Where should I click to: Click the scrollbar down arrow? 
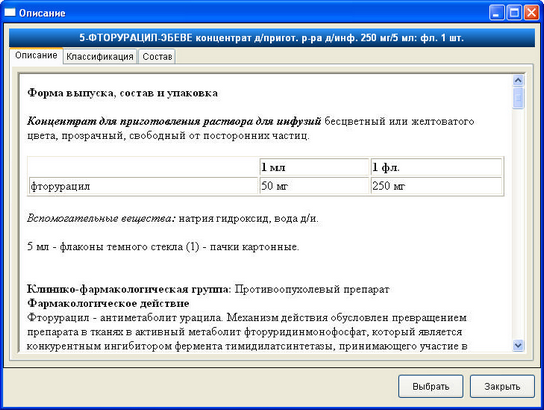[x=518, y=345]
